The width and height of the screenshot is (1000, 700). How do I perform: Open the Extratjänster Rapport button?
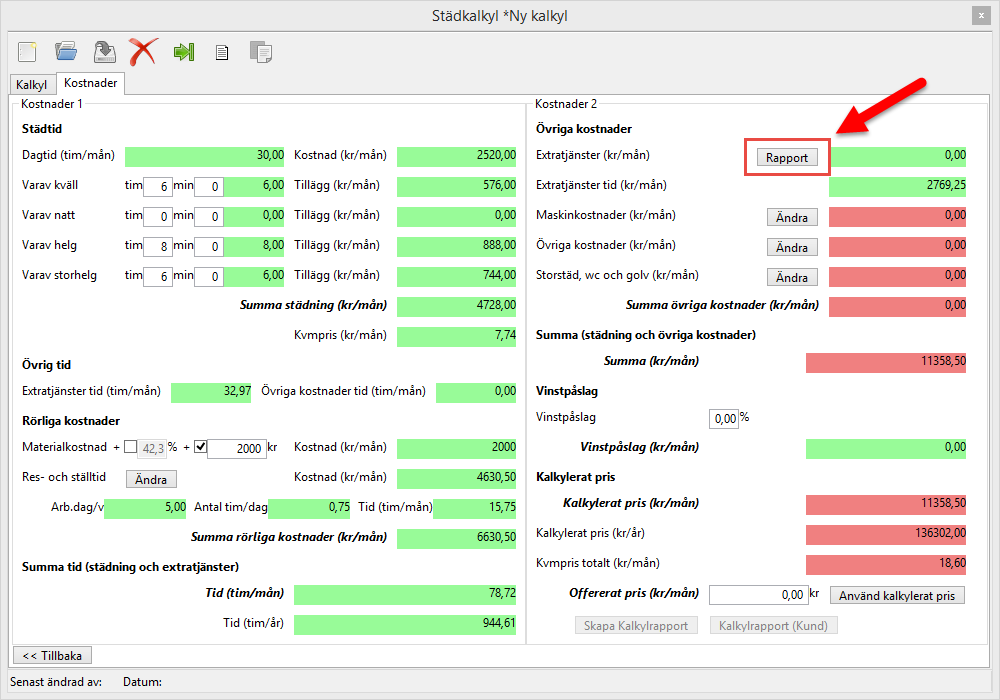click(787, 157)
